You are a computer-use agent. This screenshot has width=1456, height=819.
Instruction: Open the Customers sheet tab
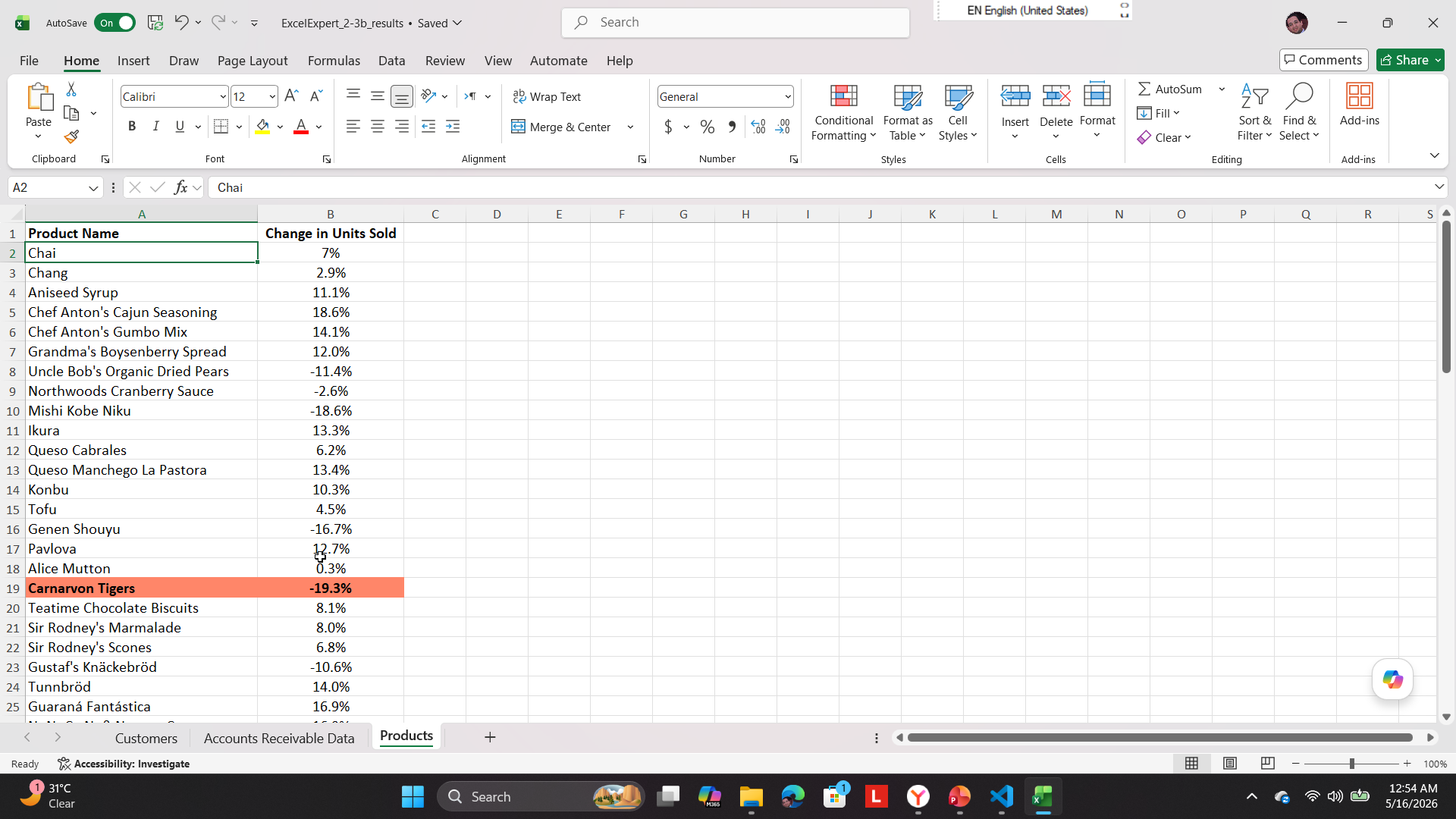click(146, 738)
